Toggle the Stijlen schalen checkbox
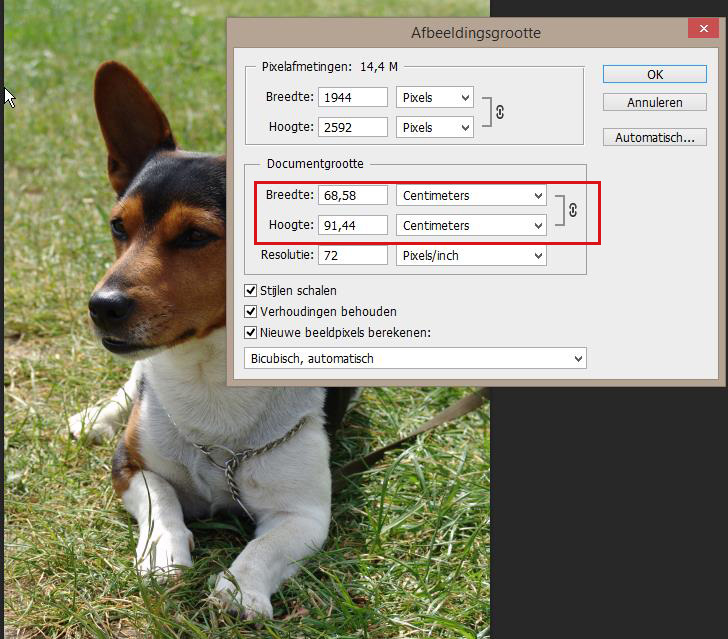The image size is (728, 639). click(251, 291)
